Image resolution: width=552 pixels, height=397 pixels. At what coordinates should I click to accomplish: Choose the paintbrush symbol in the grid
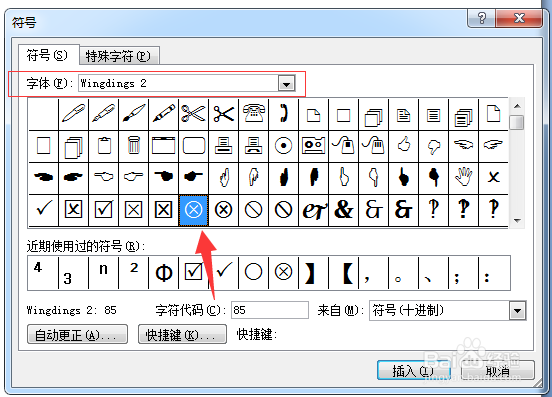tap(133, 114)
